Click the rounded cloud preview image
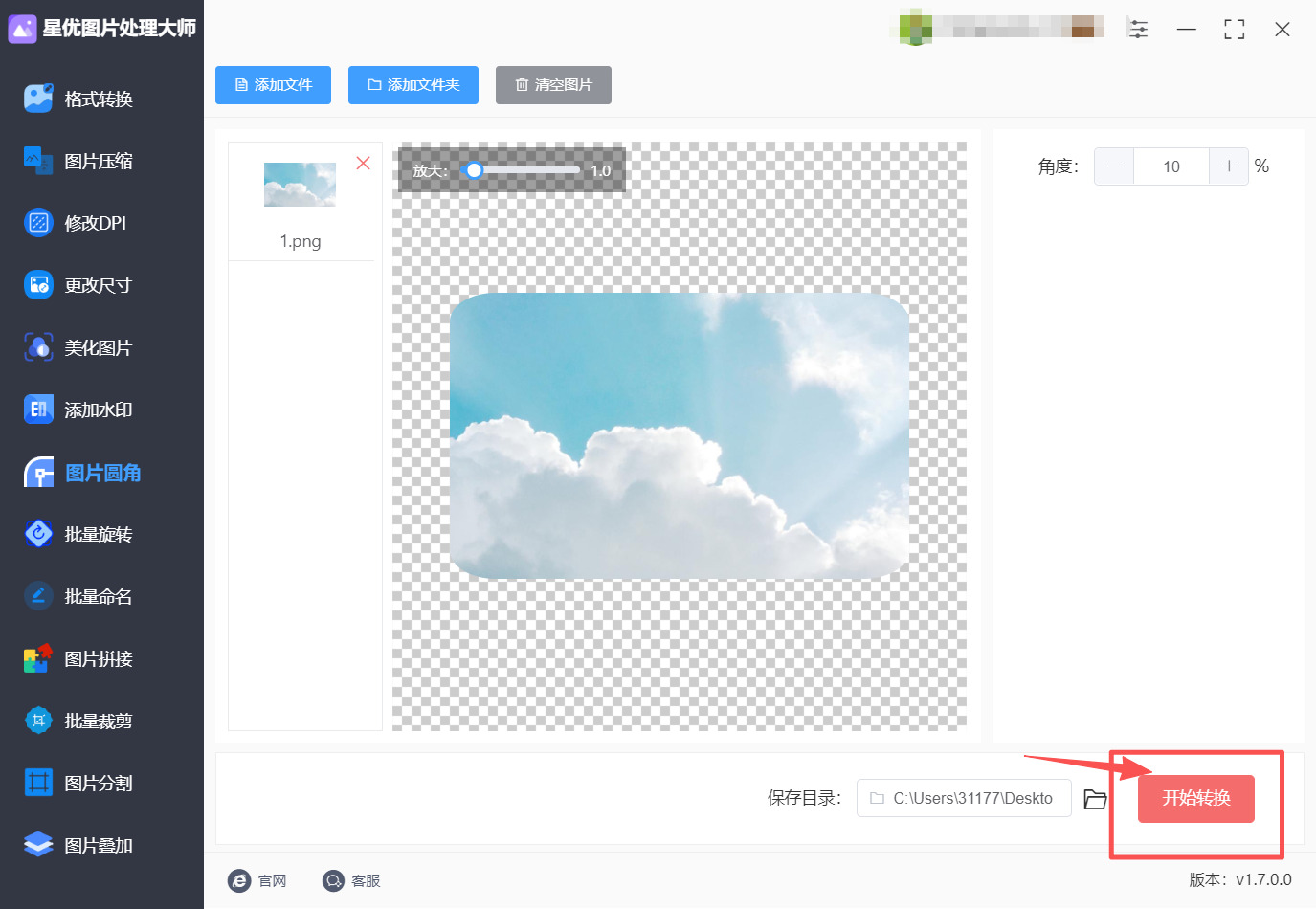The width and height of the screenshot is (1316, 909). click(x=680, y=435)
